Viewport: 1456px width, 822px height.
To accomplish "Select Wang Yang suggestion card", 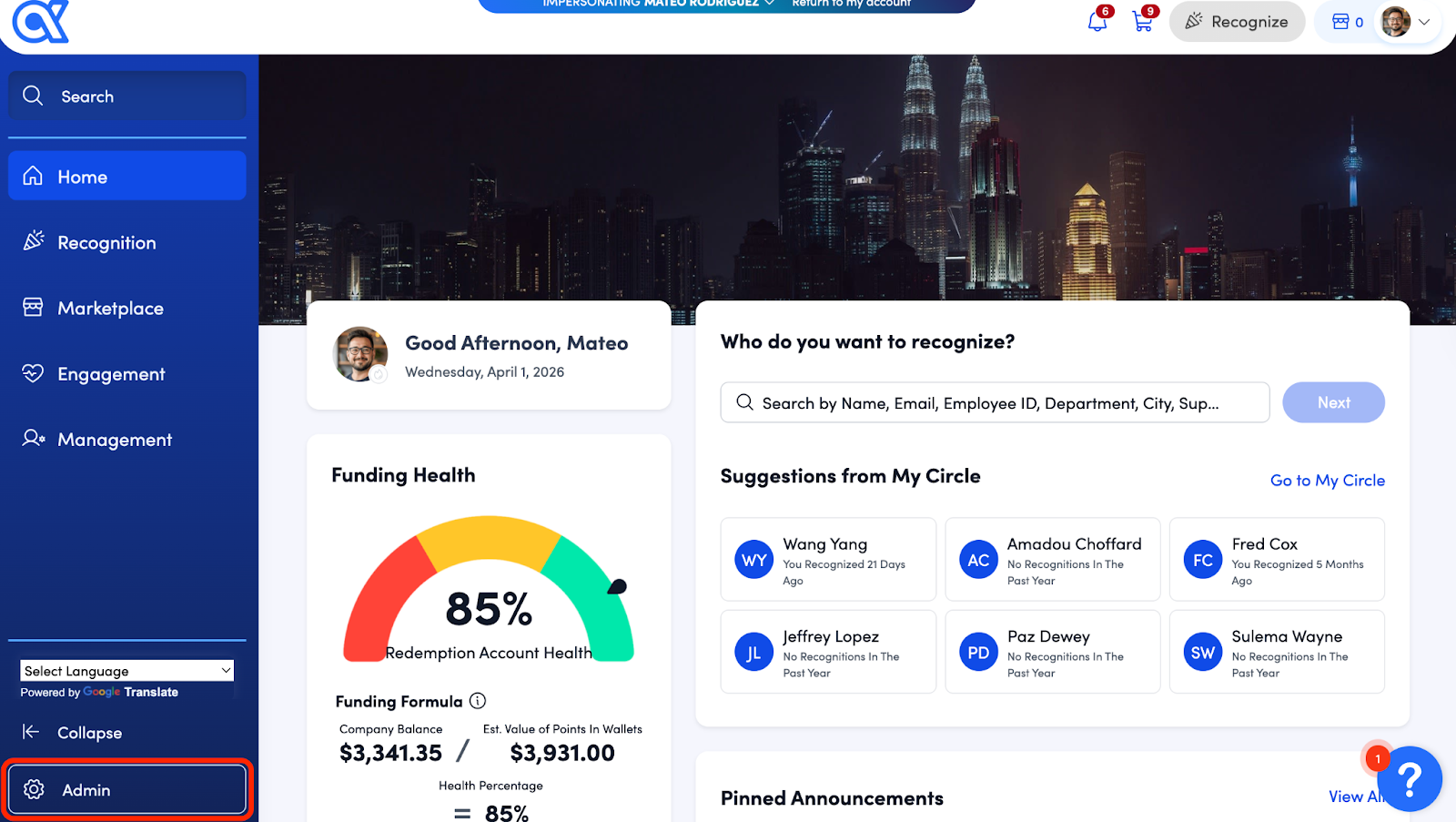I will coord(827,560).
